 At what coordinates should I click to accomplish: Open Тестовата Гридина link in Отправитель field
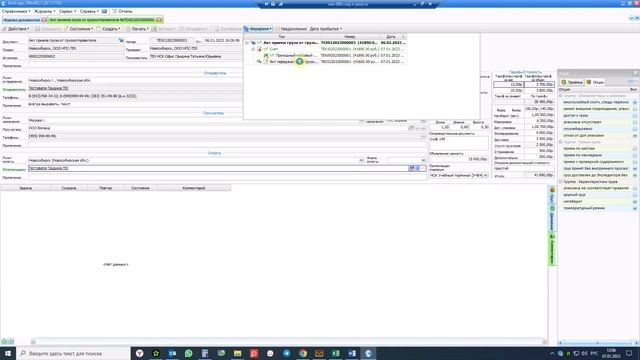coord(49,88)
